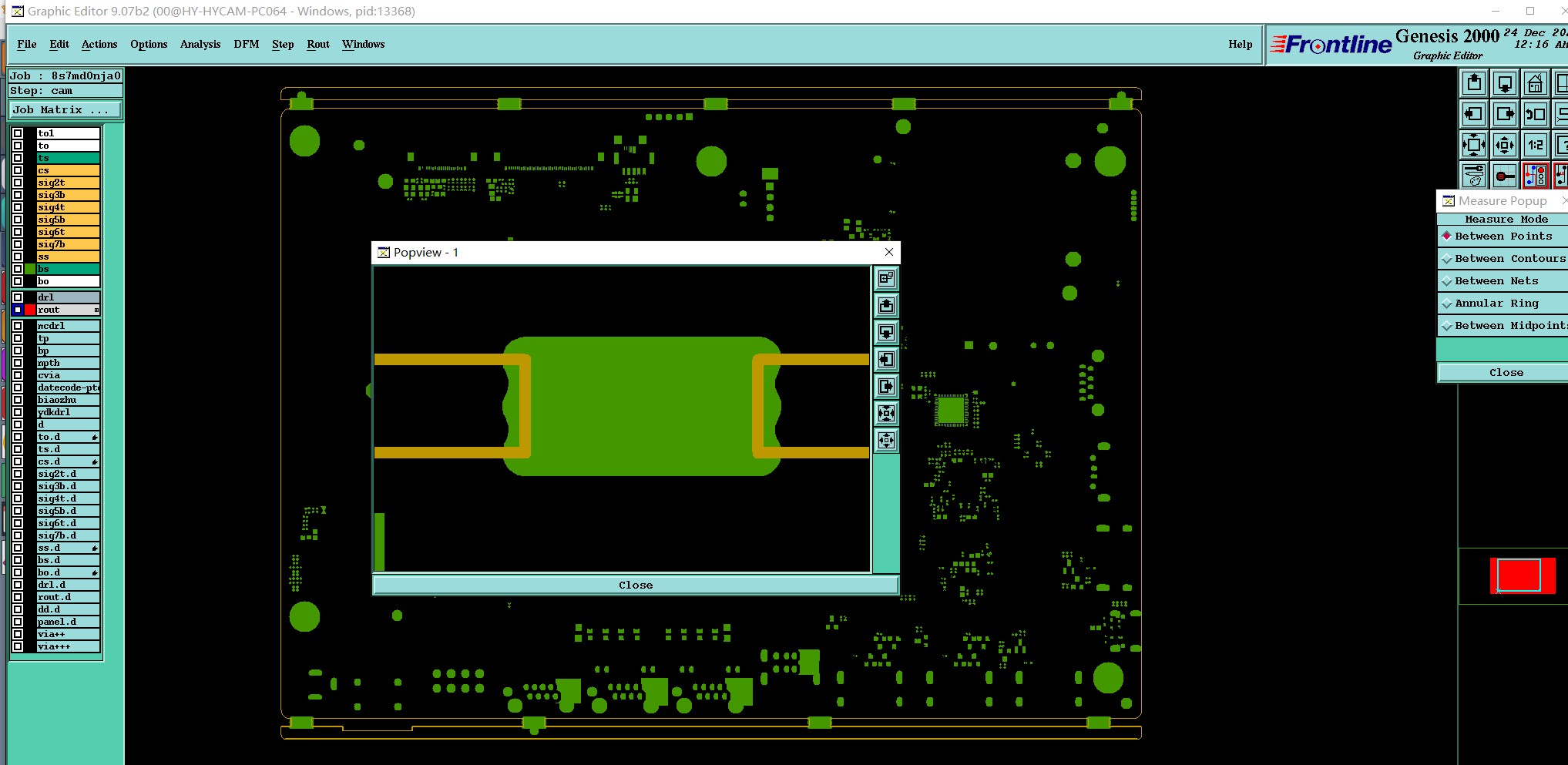Click the previous view undo-zoom icon

[x=1535, y=114]
